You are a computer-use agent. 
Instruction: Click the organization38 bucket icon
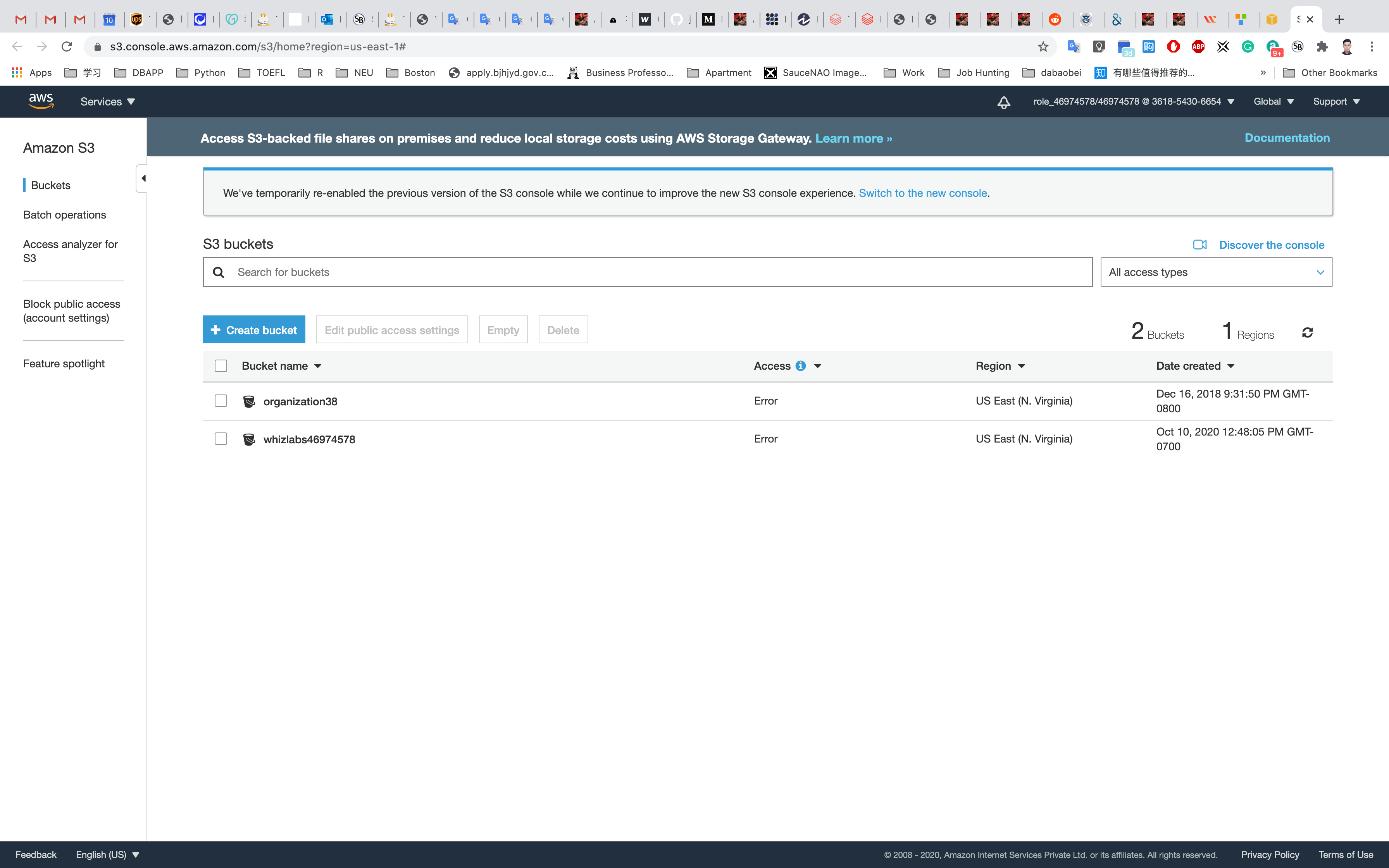(249, 401)
